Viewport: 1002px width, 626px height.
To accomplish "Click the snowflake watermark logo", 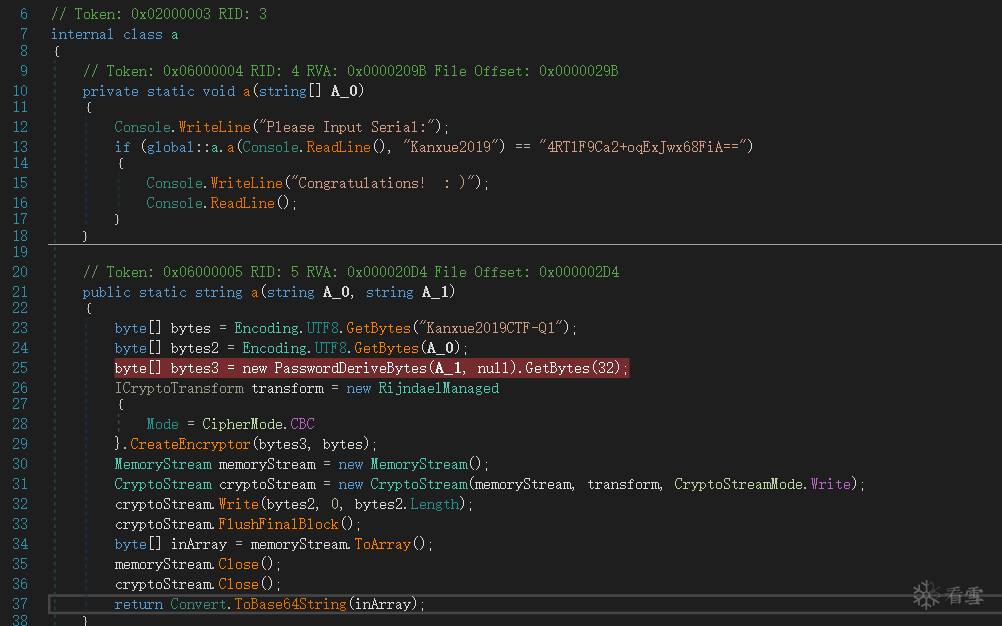I will click(927, 594).
